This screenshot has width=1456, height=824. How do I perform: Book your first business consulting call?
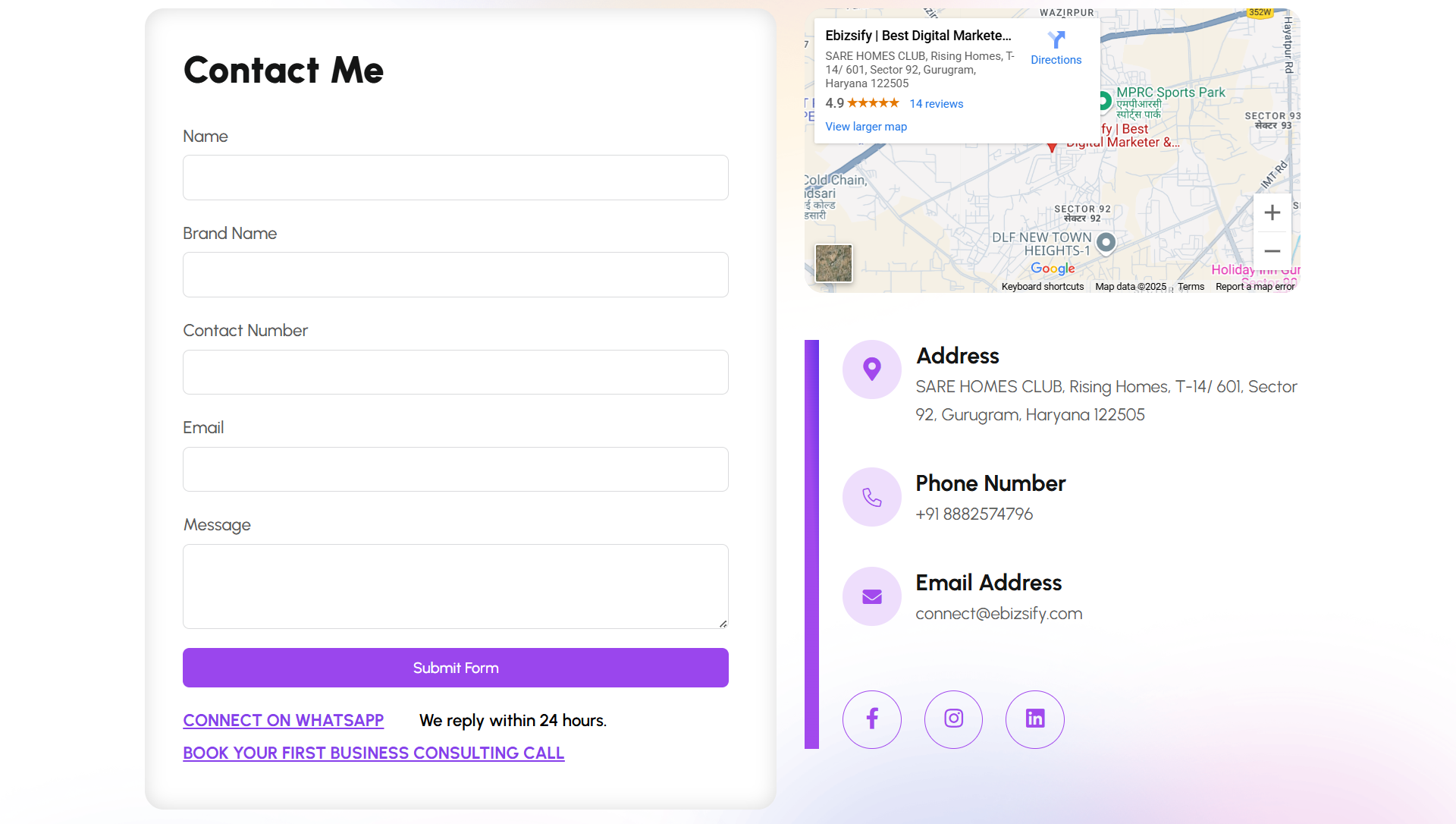pyautogui.click(x=373, y=753)
